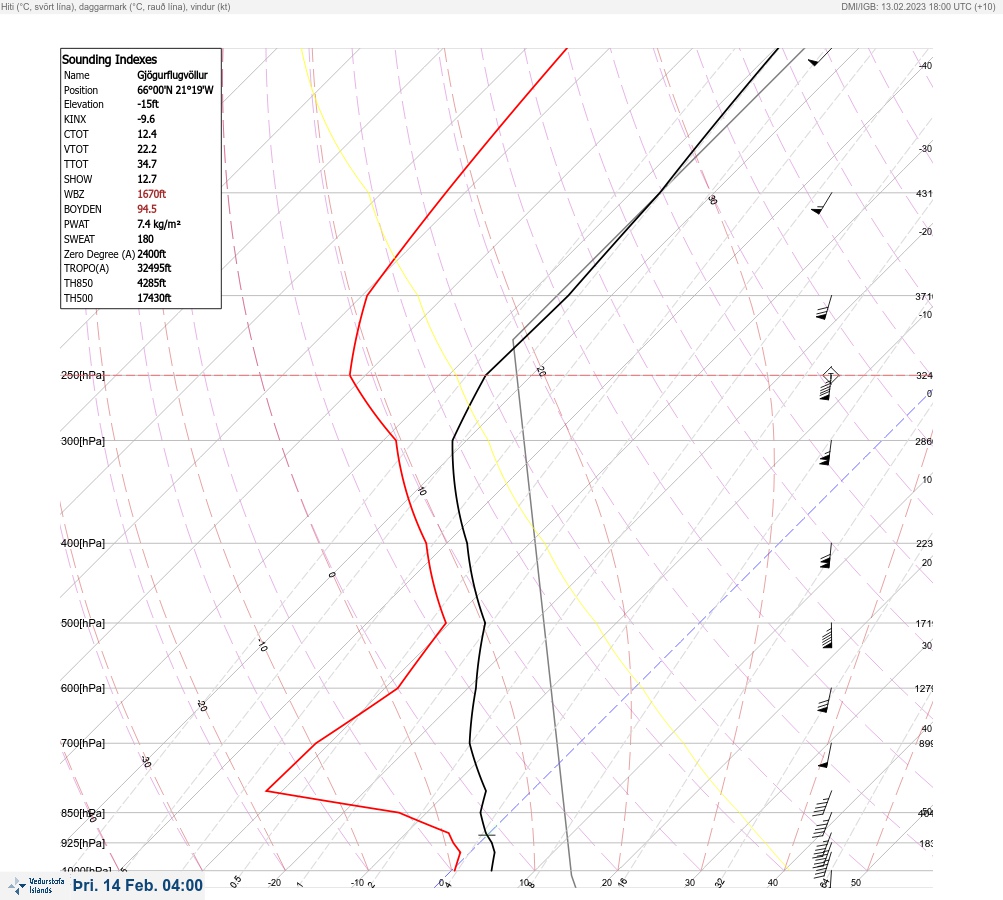This screenshot has height=900, width=1003.
Task: Click the wind barb at 600 hPa
Action: pos(825,700)
